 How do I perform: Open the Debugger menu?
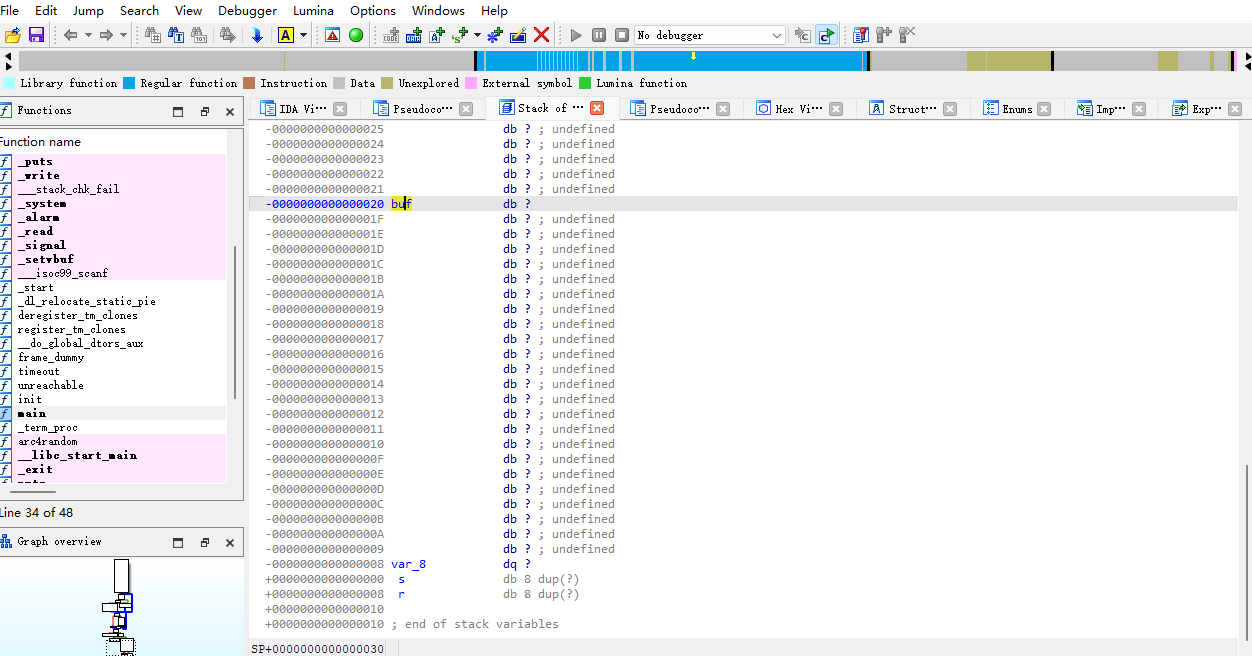click(x=247, y=10)
